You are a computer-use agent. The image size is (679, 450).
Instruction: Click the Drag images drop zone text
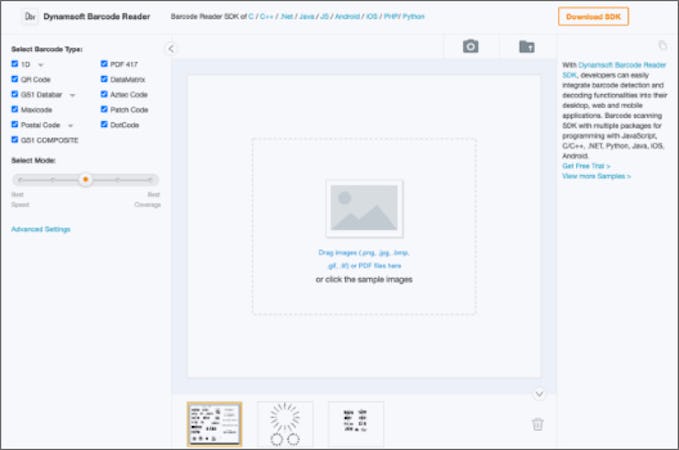point(364,259)
